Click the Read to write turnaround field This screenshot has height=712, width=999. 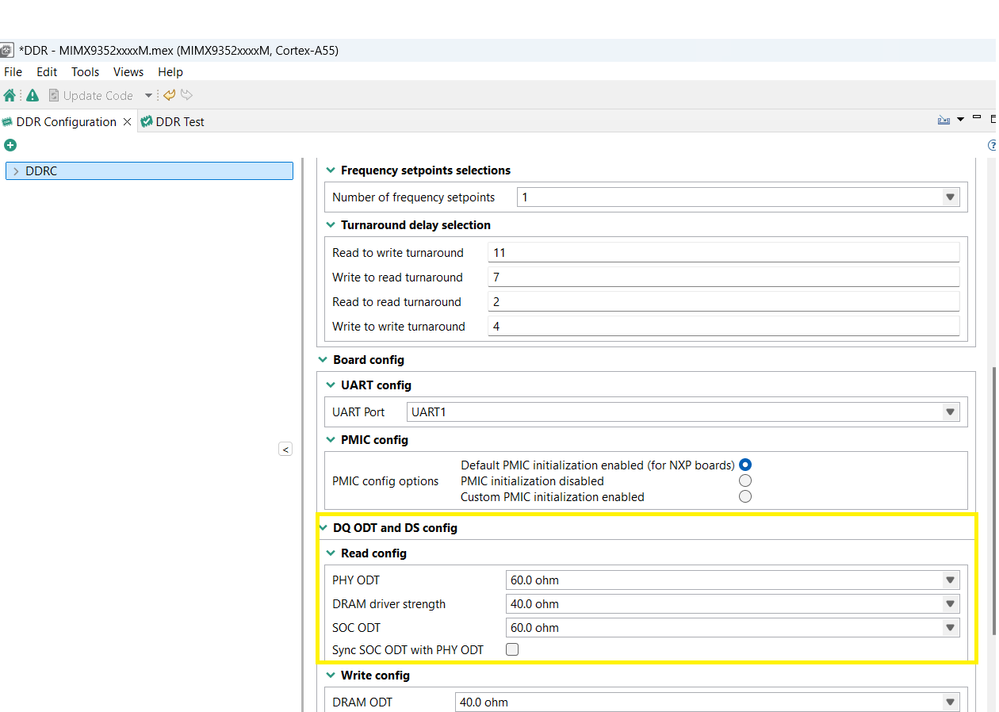(x=722, y=253)
